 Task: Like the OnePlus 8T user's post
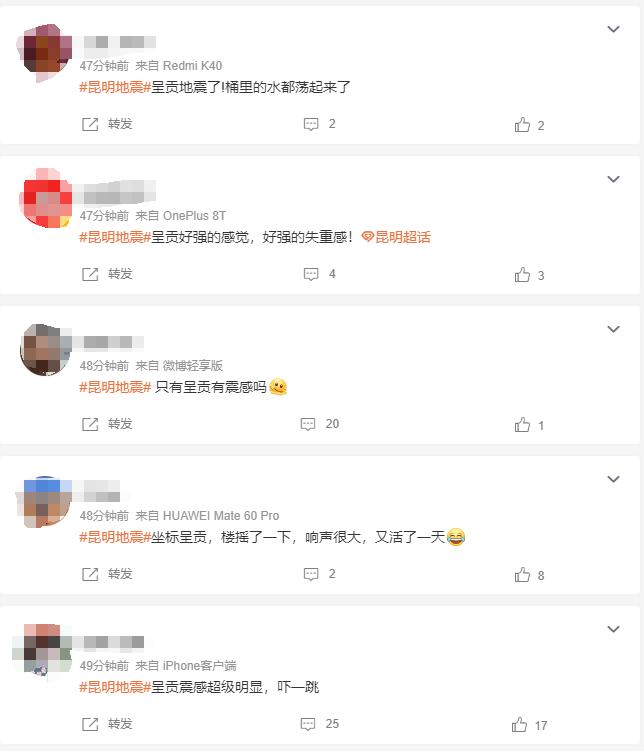[x=529, y=275]
